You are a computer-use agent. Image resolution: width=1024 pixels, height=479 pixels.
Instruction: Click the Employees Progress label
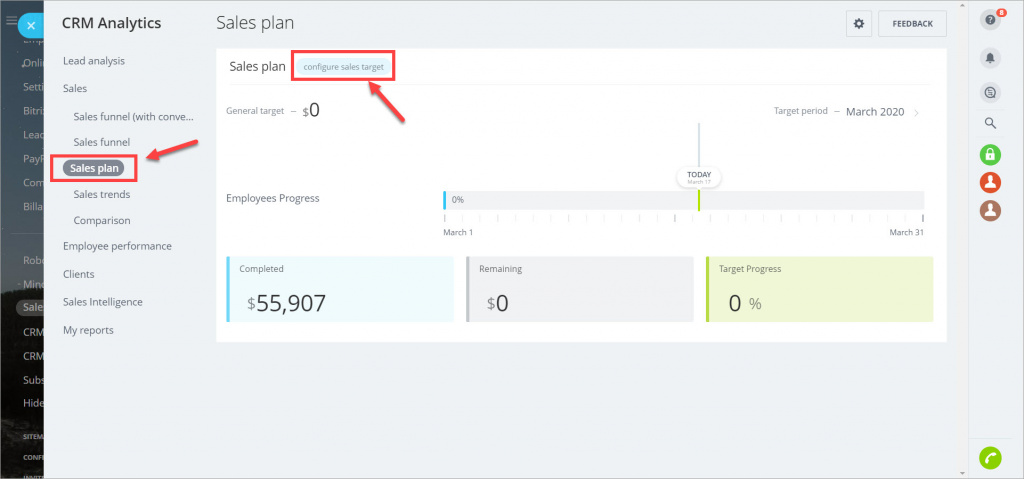point(273,197)
